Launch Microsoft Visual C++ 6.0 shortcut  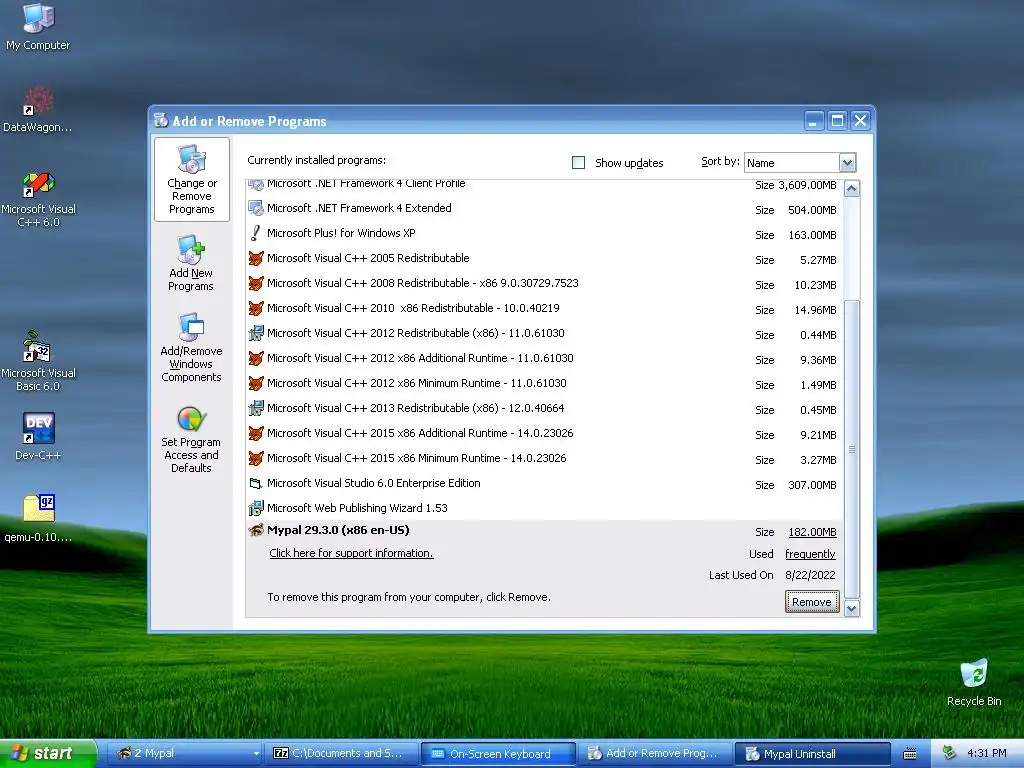(38, 199)
